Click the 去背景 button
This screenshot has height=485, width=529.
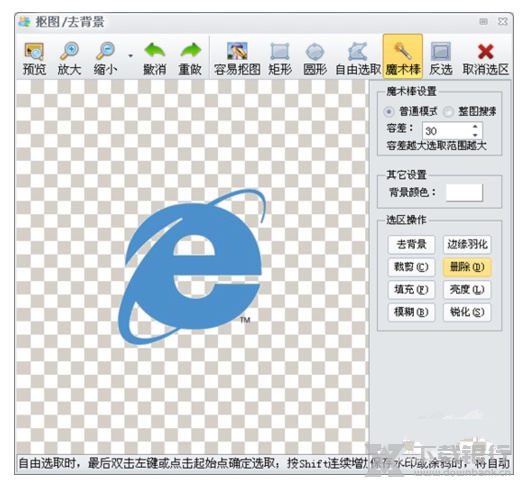[411, 244]
